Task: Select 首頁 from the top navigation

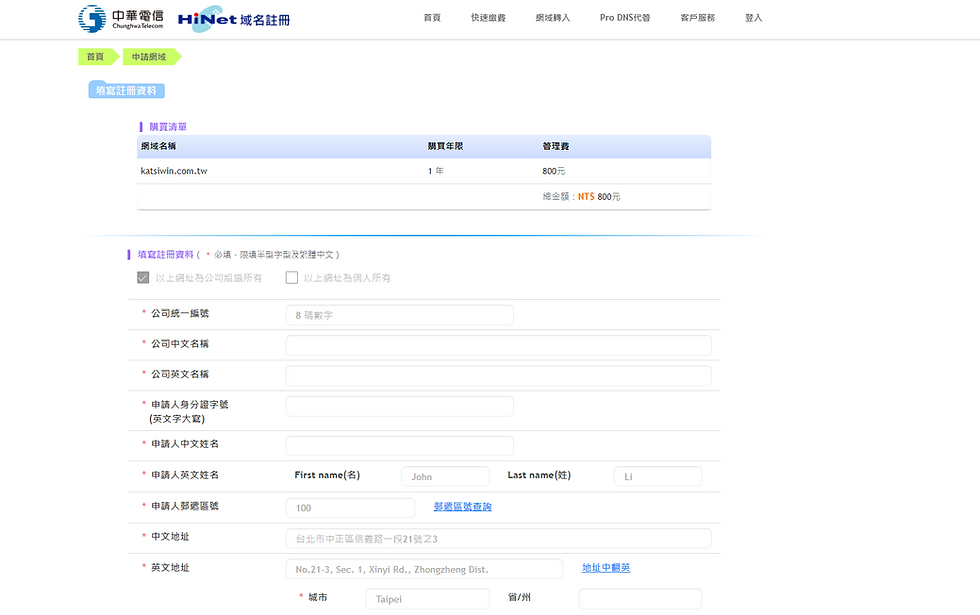Action: point(431,17)
